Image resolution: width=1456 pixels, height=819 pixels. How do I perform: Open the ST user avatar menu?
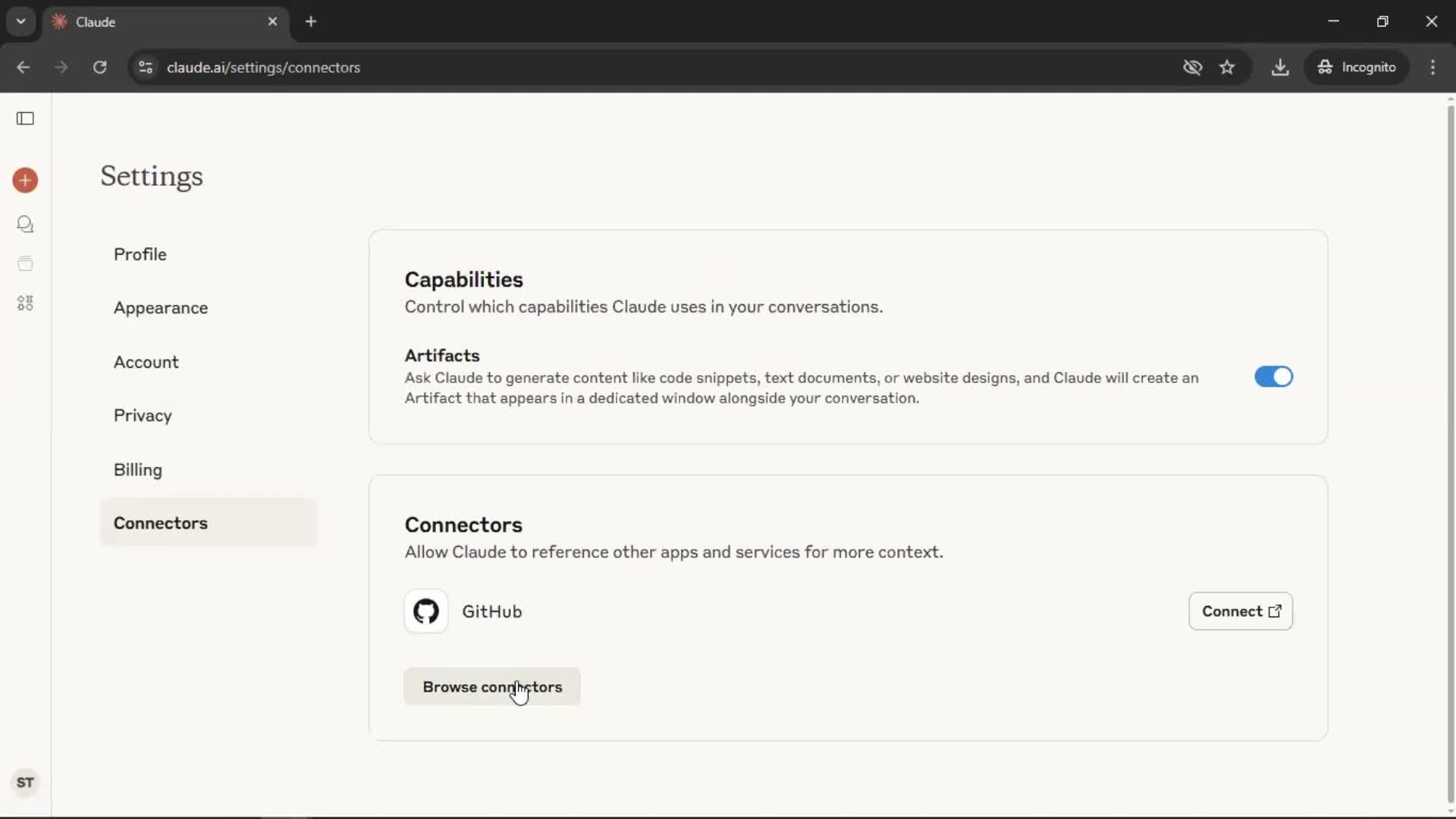pos(25,783)
